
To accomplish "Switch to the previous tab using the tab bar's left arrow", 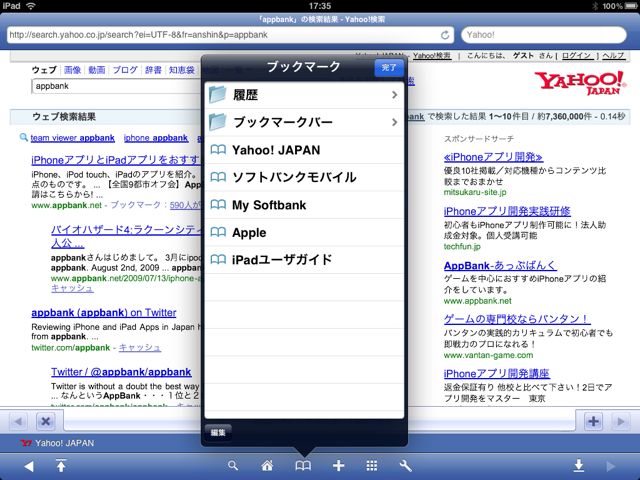I will pyautogui.click(x=18, y=421).
